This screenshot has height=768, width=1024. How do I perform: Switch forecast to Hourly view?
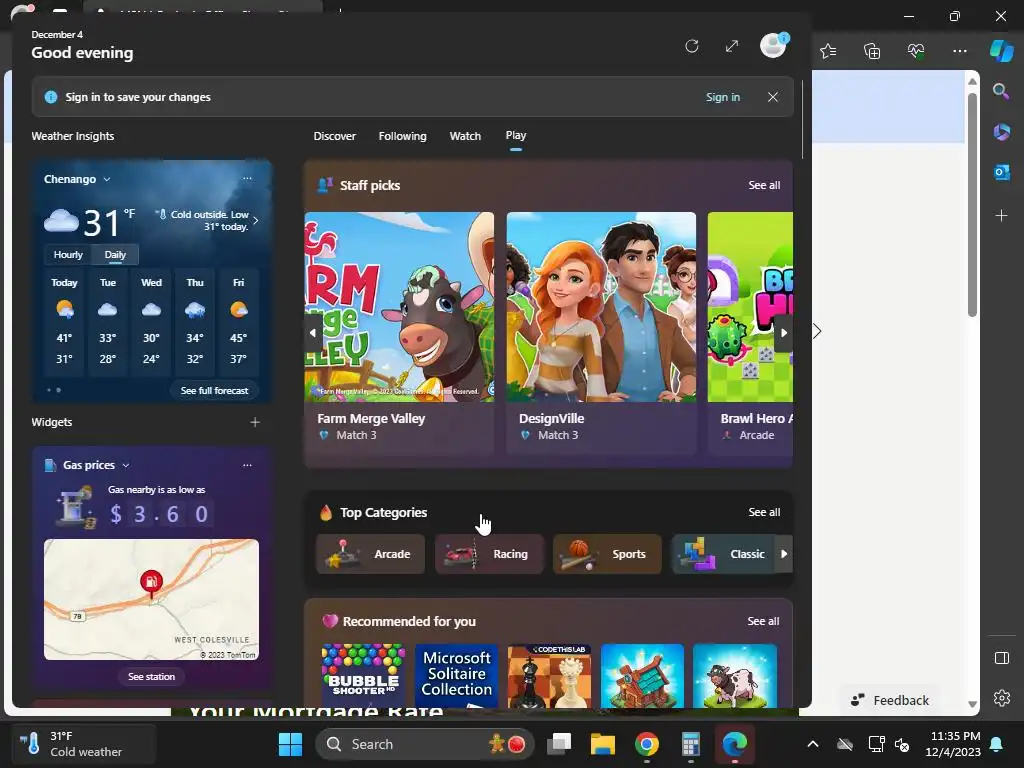tap(68, 255)
